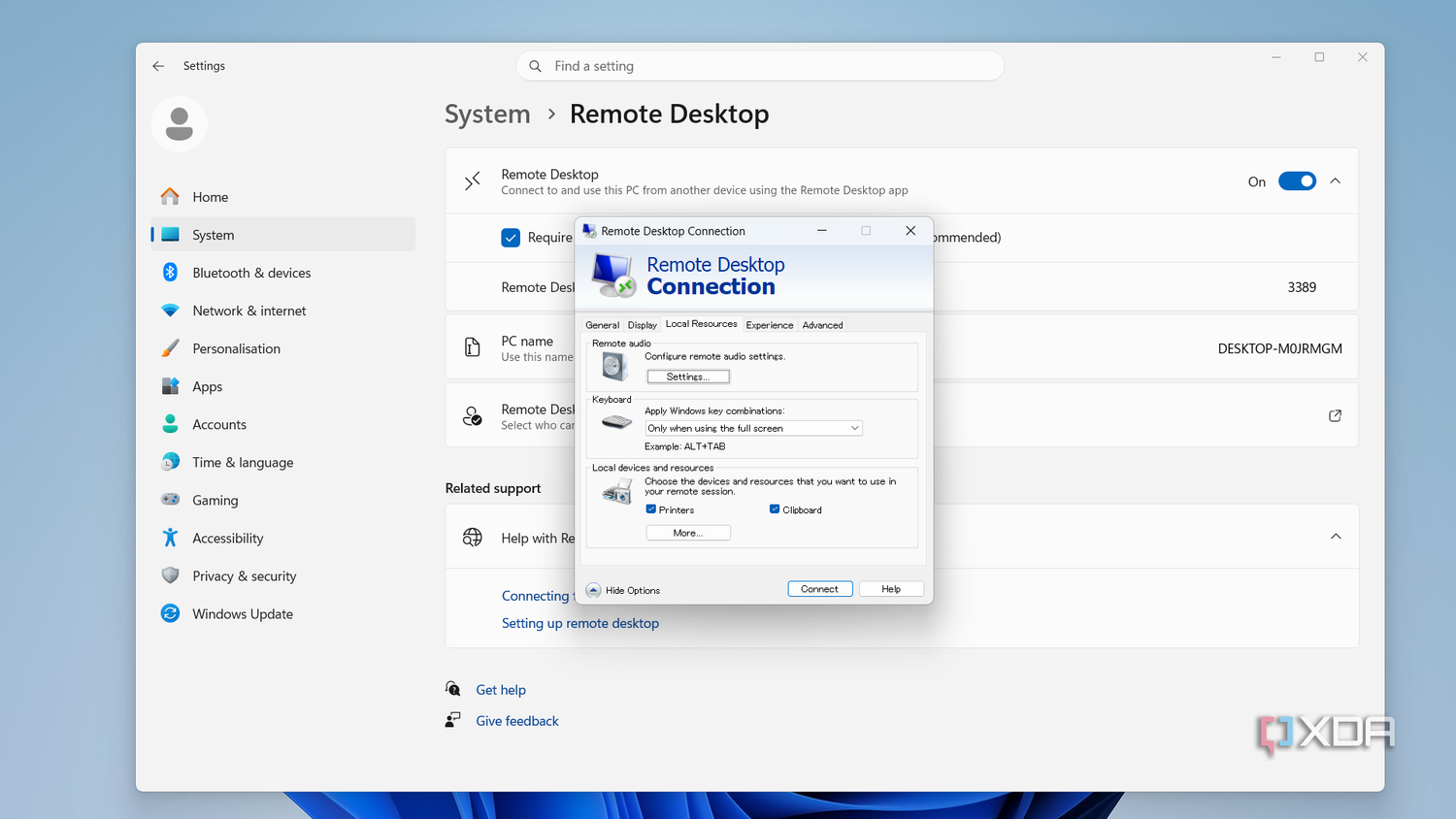Click the Connect button

point(820,589)
